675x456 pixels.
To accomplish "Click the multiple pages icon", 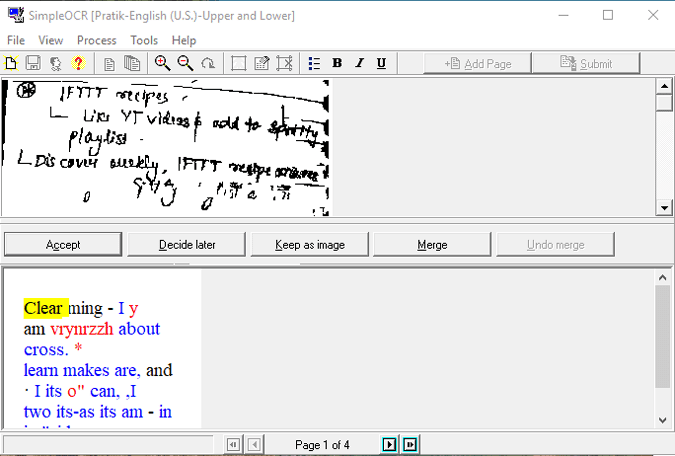I will tap(132, 63).
